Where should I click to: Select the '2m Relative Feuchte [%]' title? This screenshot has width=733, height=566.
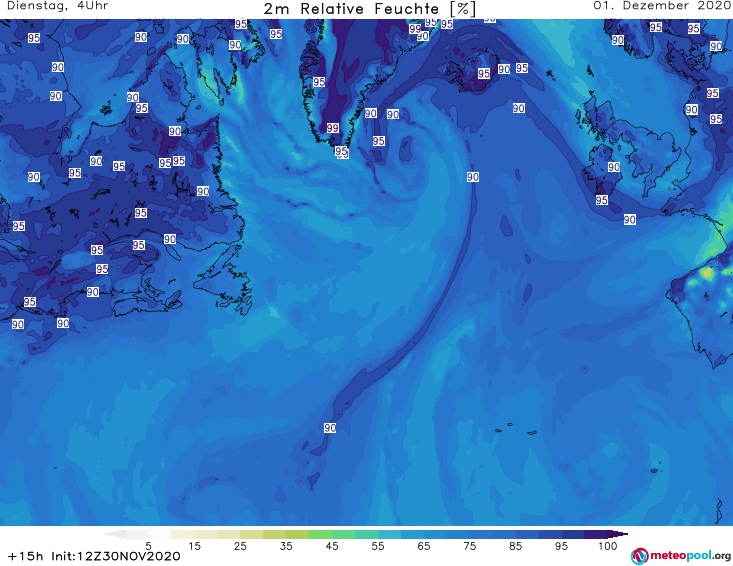369,9
